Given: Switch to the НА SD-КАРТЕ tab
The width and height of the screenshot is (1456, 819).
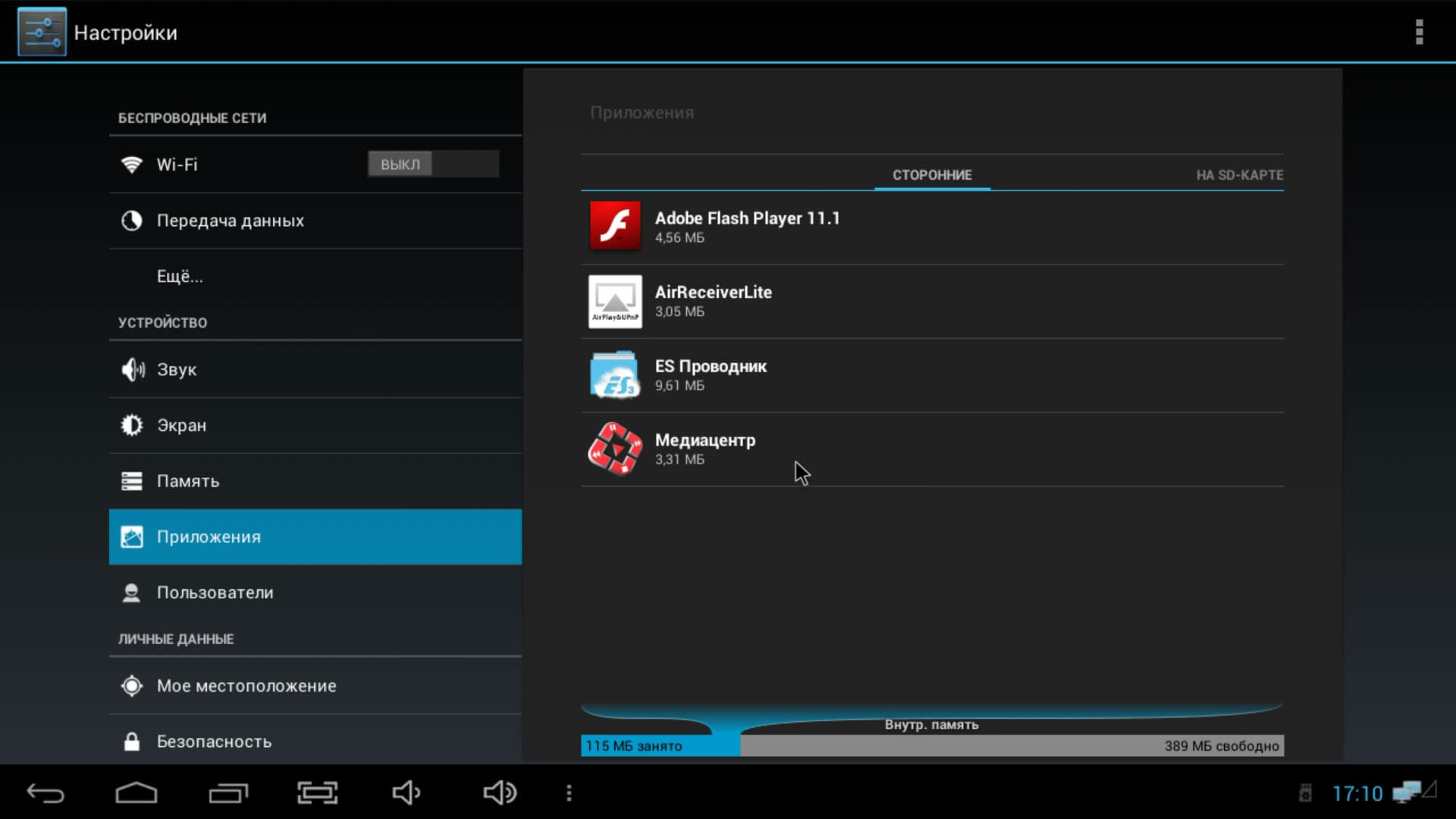Looking at the screenshot, I should pos(1239,175).
